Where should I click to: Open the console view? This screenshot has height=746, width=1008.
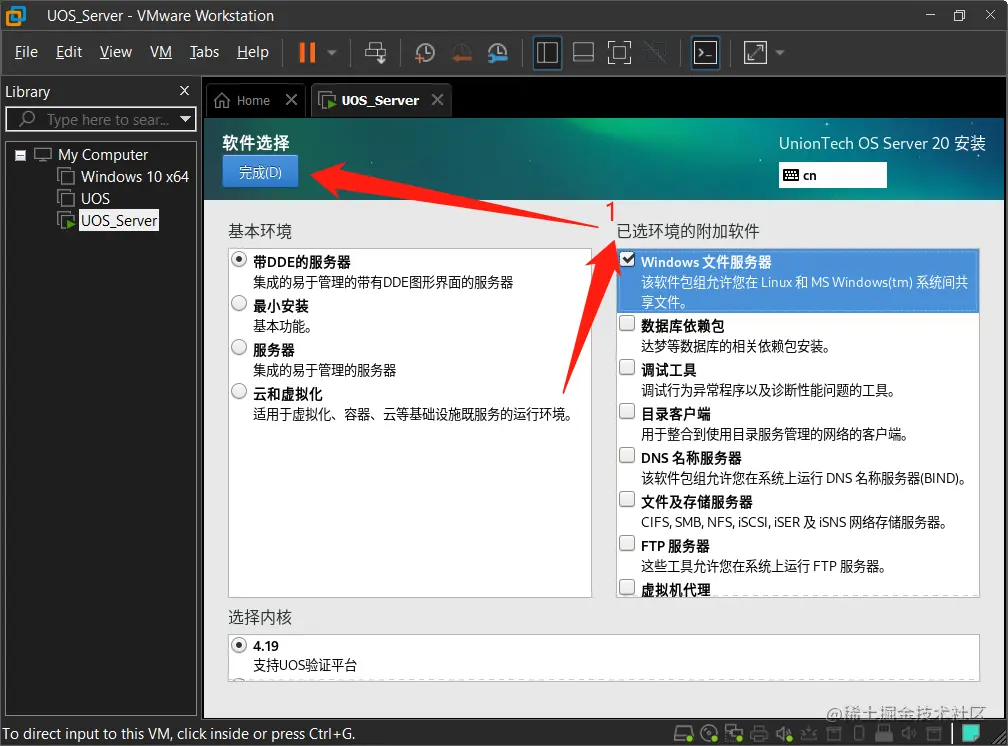[705, 53]
